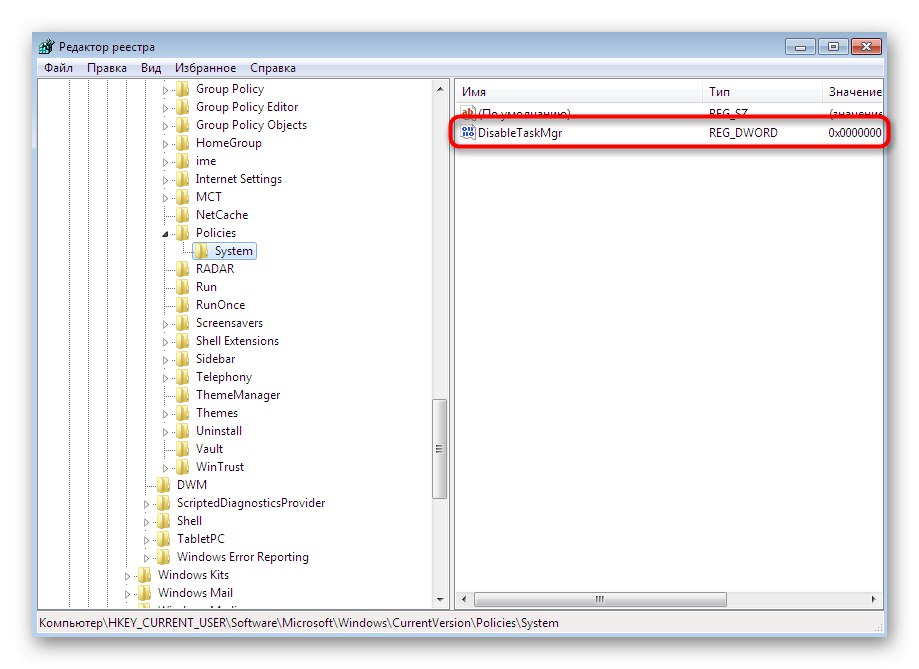Screen dimensions: 919x669
Task: Open the Вид menu
Action: [x=151, y=68]
